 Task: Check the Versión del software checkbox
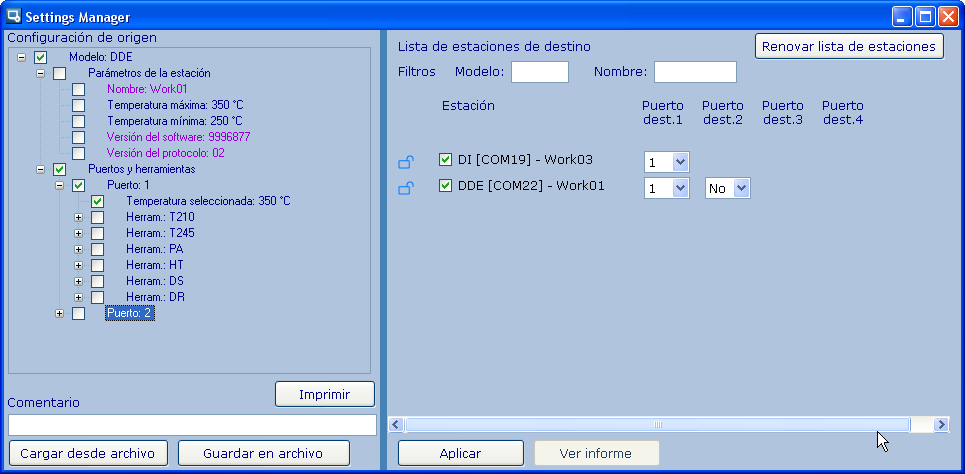79,137
